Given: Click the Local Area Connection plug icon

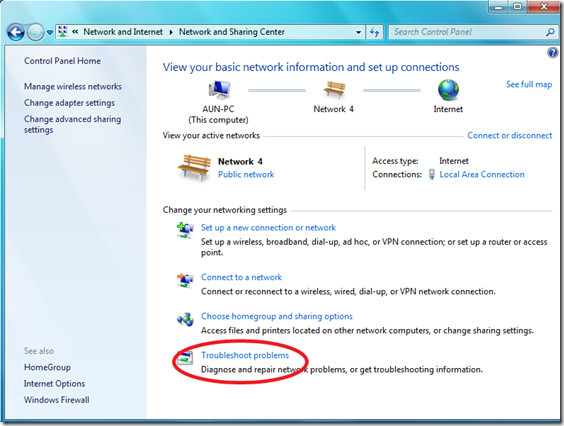Looking at the screenshot, I should (432, 174).
